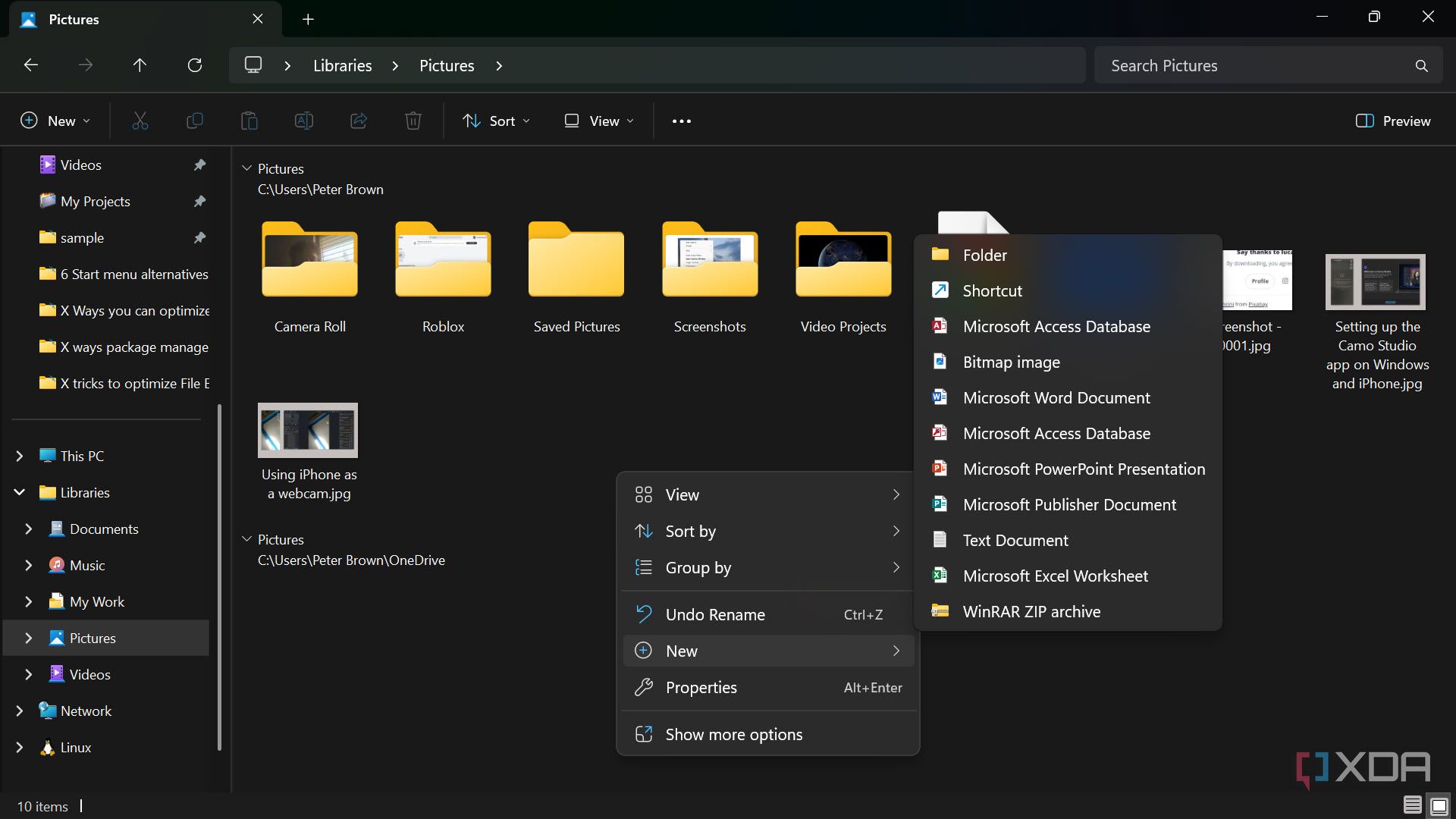Create new Text Document

[1068, 540]
